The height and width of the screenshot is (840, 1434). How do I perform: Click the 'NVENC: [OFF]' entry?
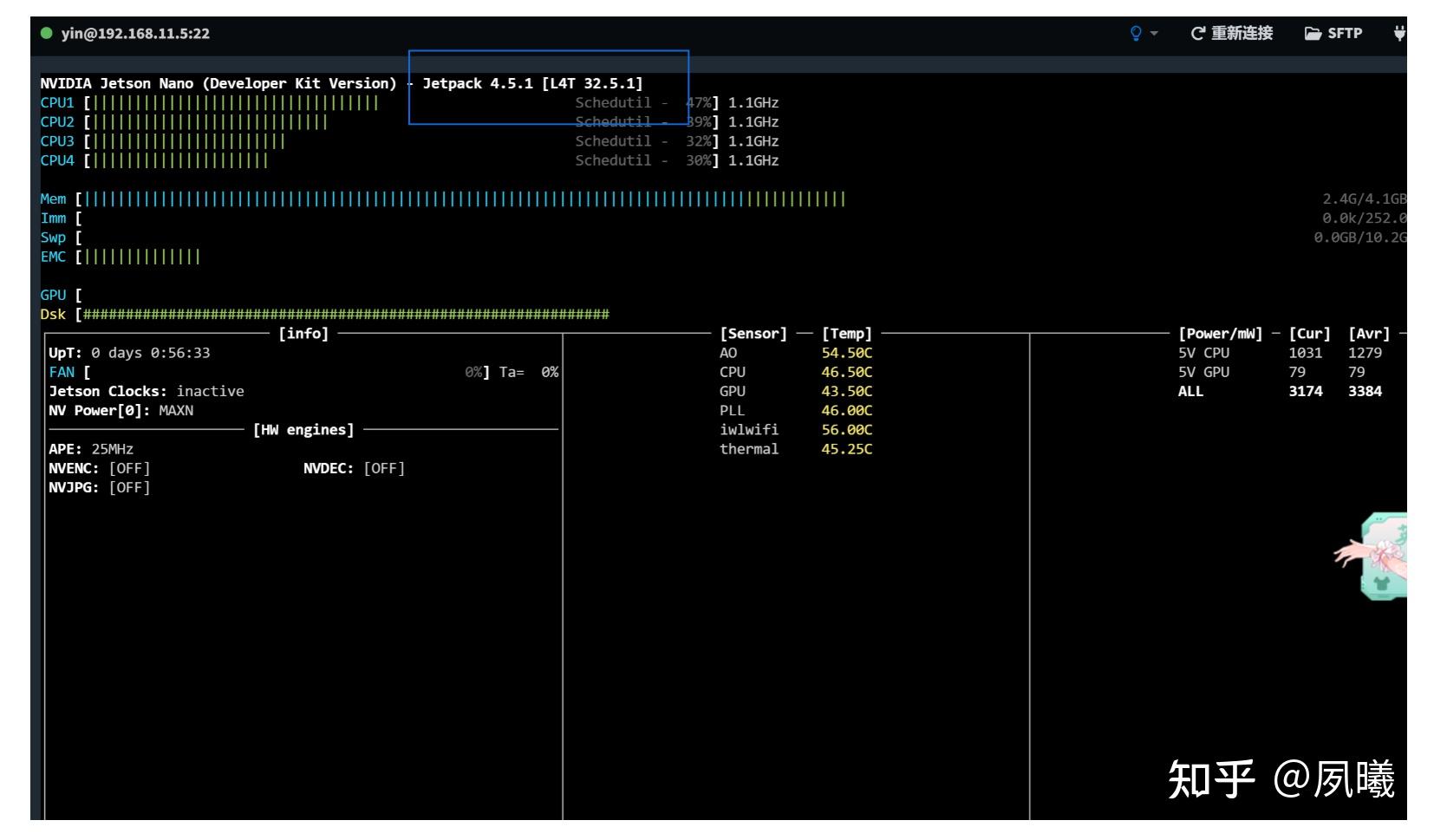pyautogui.click(x=100, y=468)
